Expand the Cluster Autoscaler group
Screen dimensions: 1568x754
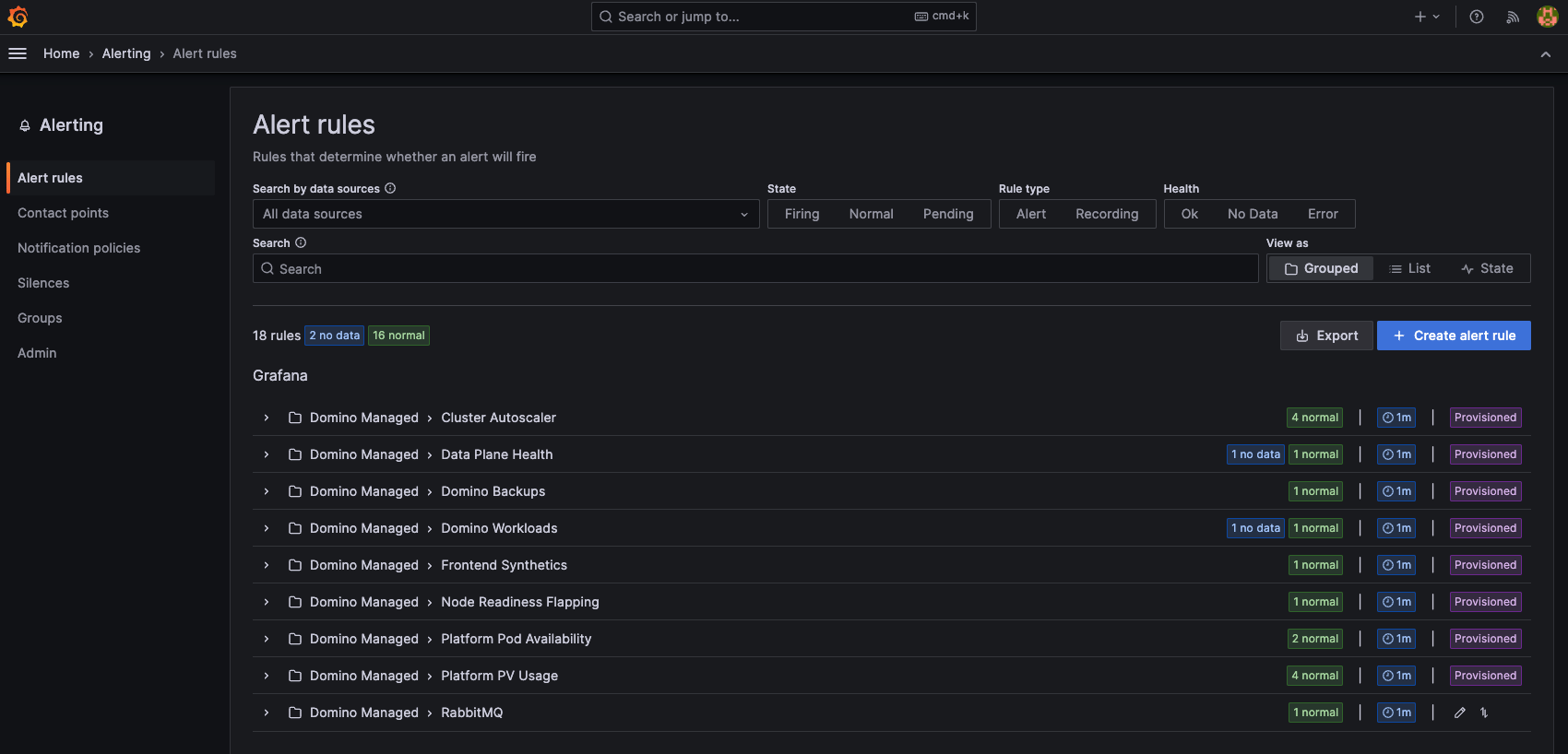click(267, 418)
